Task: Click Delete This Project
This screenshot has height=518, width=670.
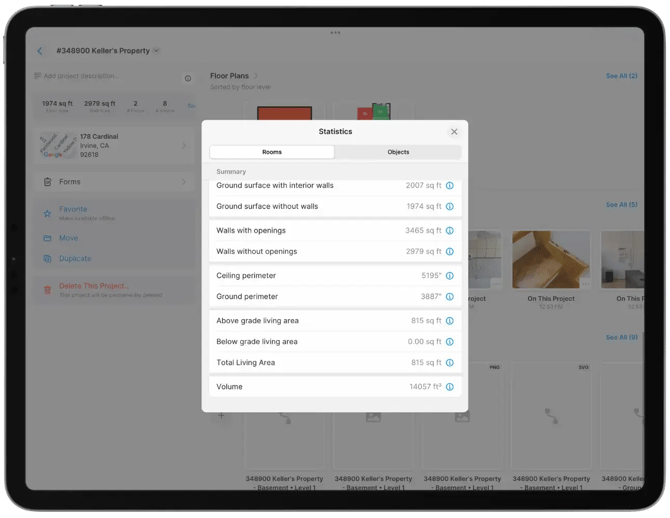Action: click(93, 287)
